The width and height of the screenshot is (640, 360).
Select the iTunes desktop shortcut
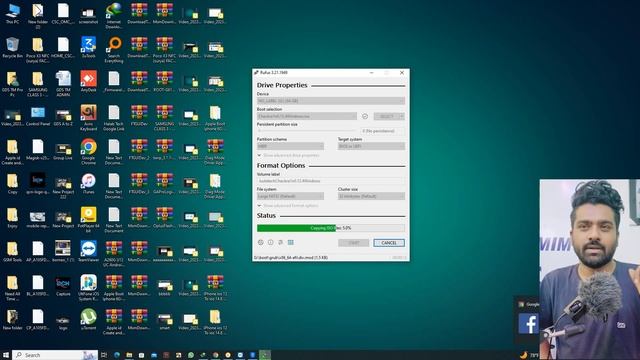pos(88,183)
